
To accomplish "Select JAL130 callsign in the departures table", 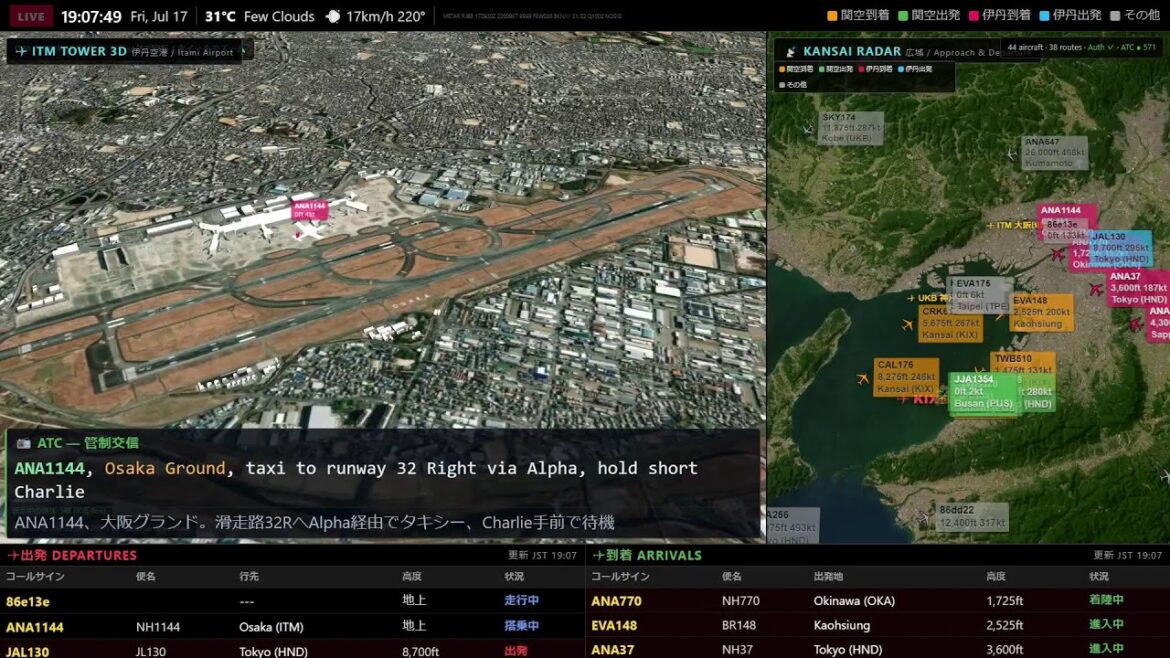I will (x=28, y=651).
